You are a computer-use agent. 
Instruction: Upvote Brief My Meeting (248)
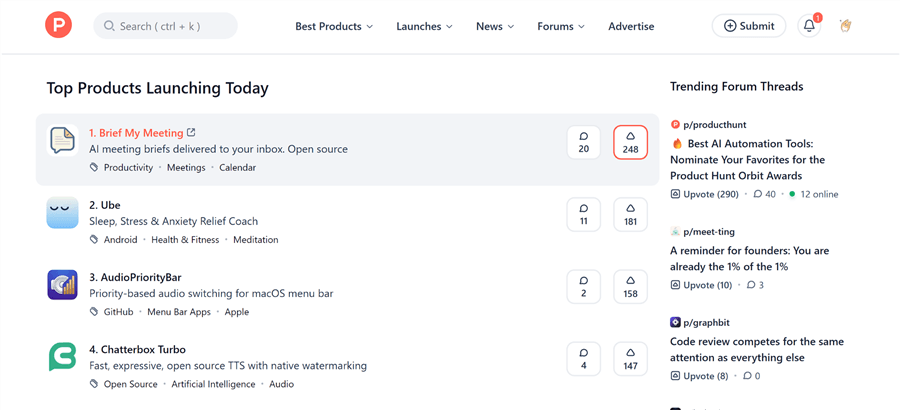(630, 142)
